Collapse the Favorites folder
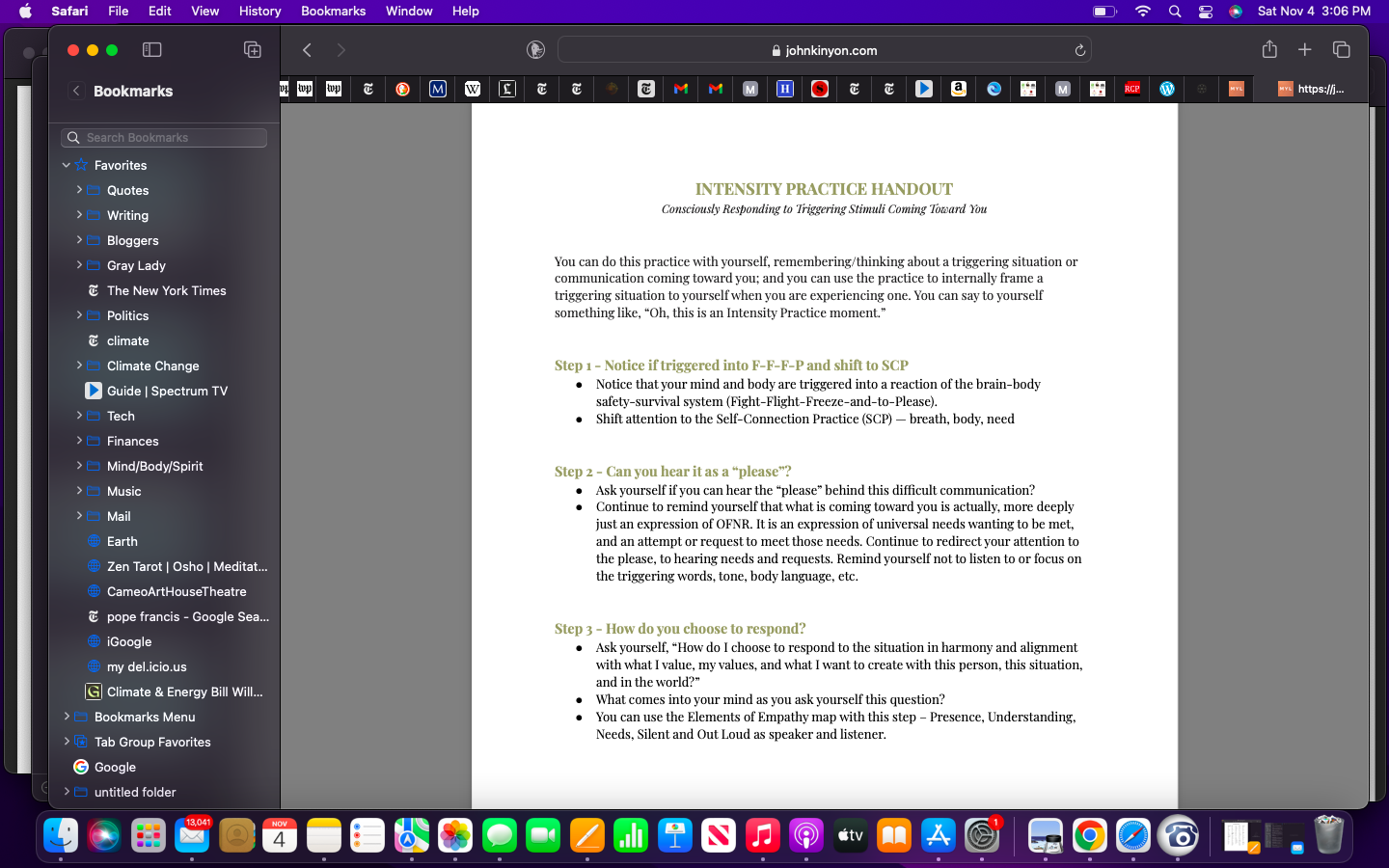1389x868 pixels. [x=67, y=165]
